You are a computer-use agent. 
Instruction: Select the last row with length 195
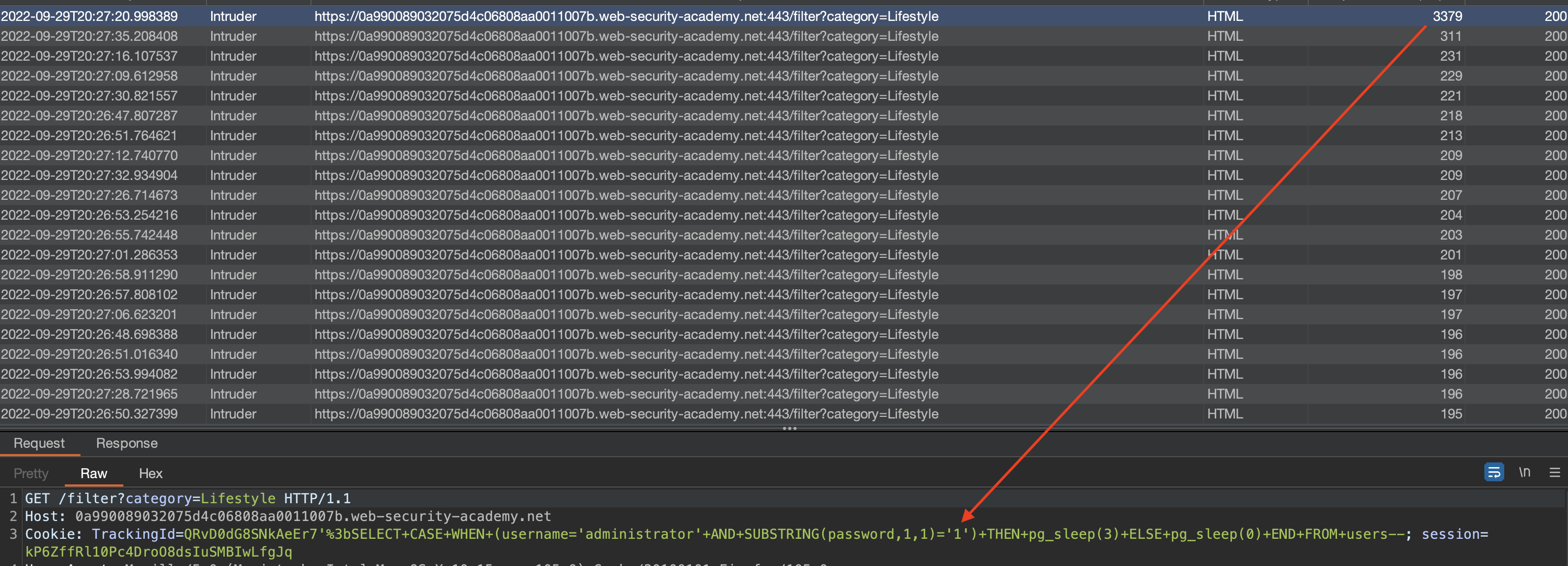coord(1450,414)
